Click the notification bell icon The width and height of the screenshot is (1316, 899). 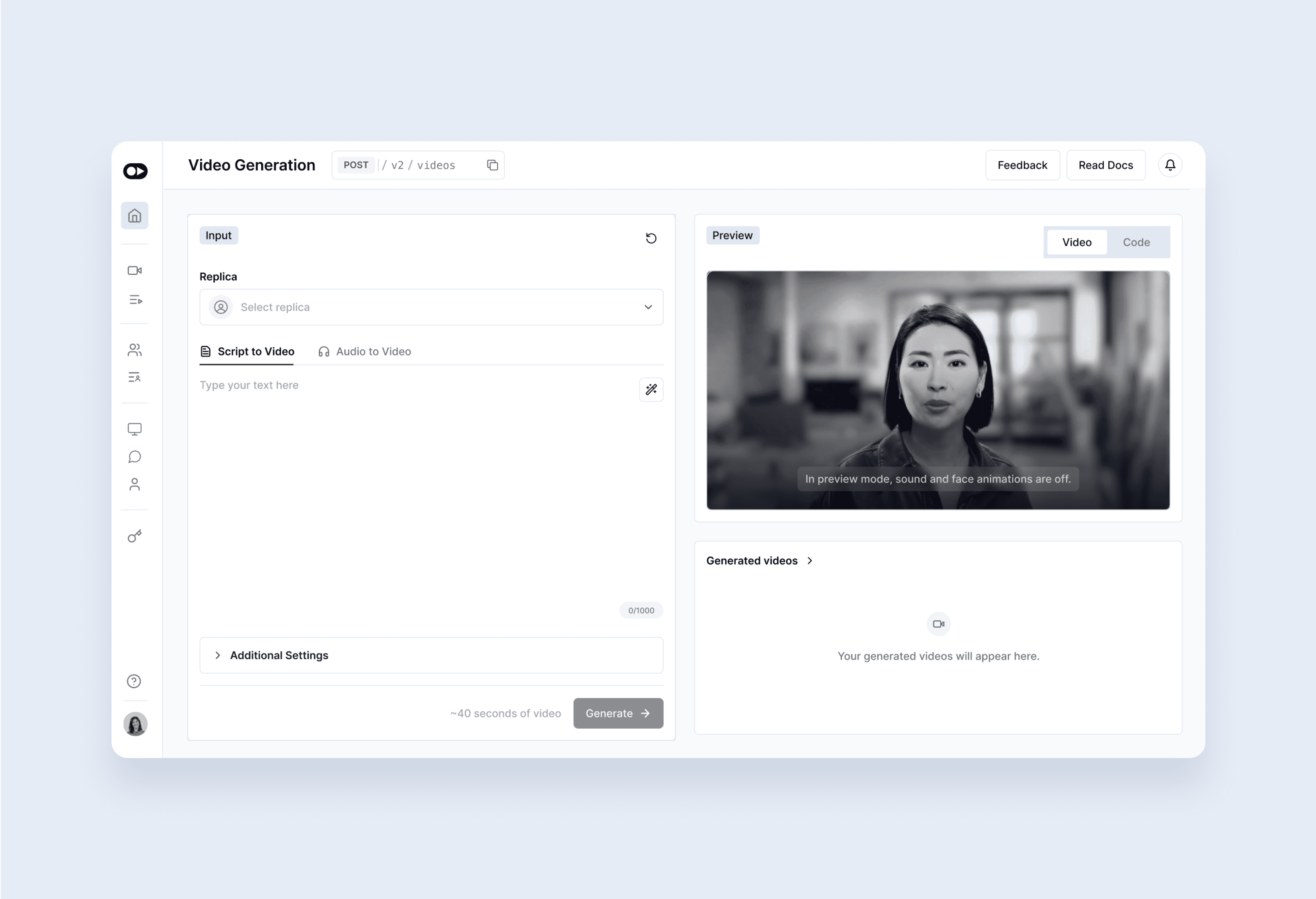(x=1170, y=165)
